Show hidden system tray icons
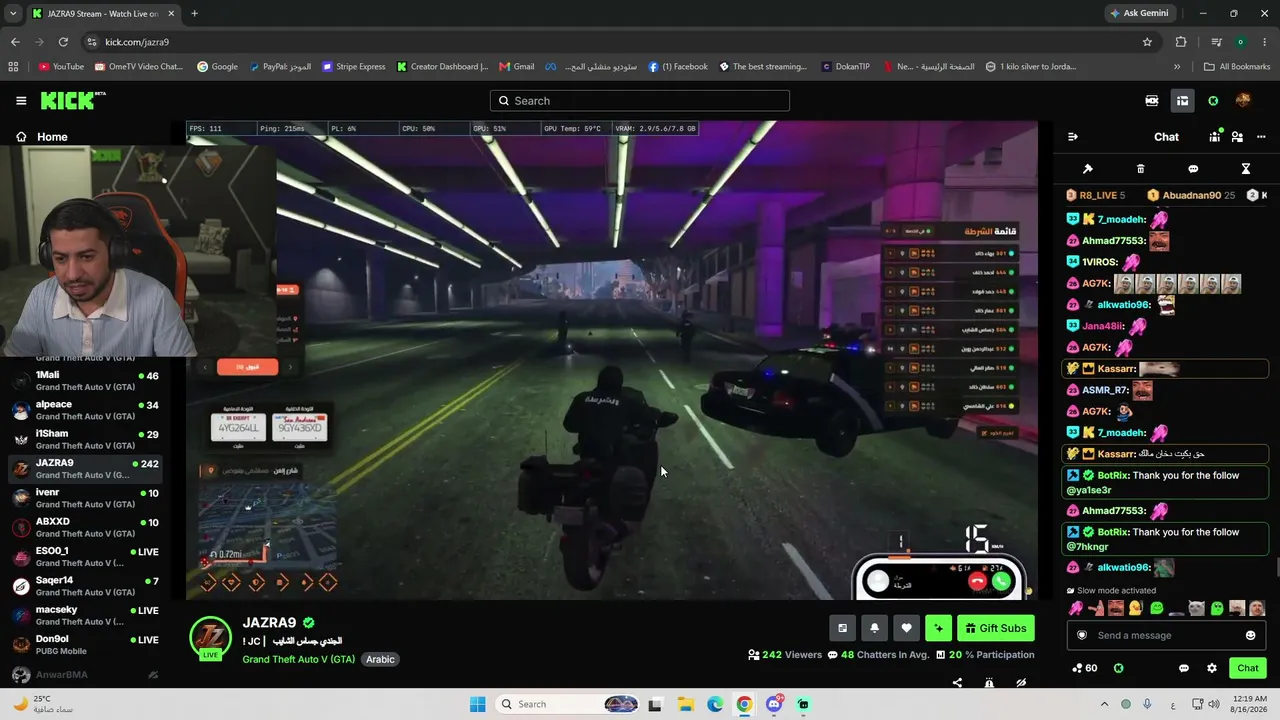Image resolution: width=1280 pixels, height=720 pixels. (1104, 704)
